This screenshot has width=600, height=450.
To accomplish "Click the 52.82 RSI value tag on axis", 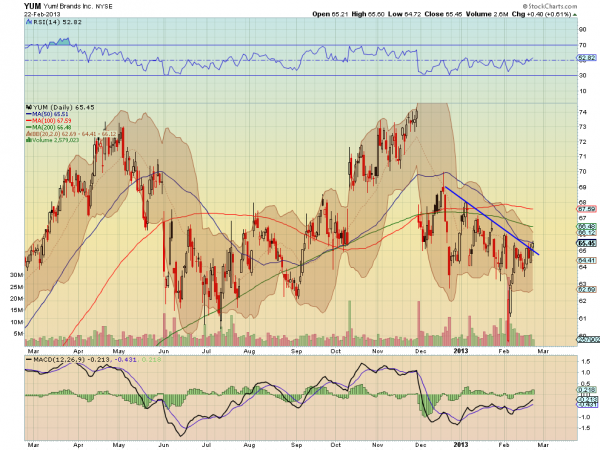I will (586, 58).
